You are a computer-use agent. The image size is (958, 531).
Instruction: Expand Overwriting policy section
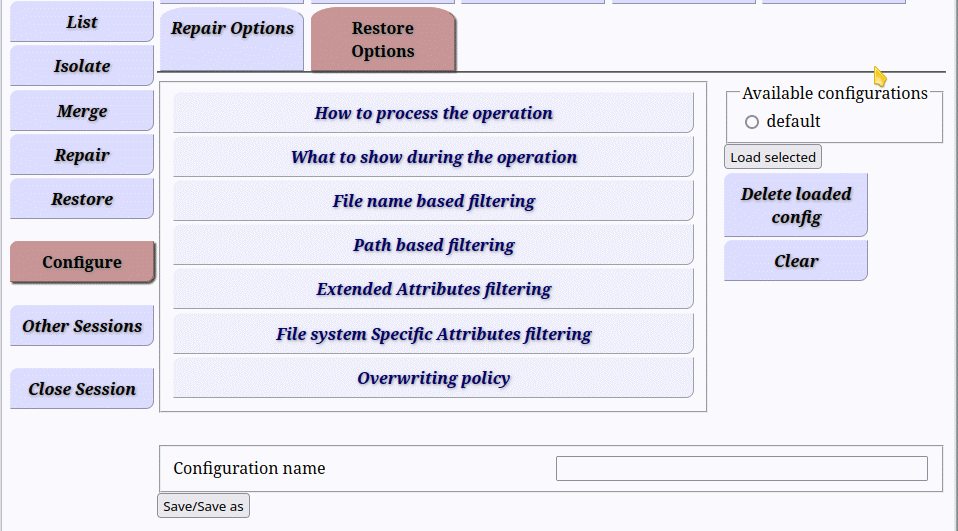click(x=433, y=378)
